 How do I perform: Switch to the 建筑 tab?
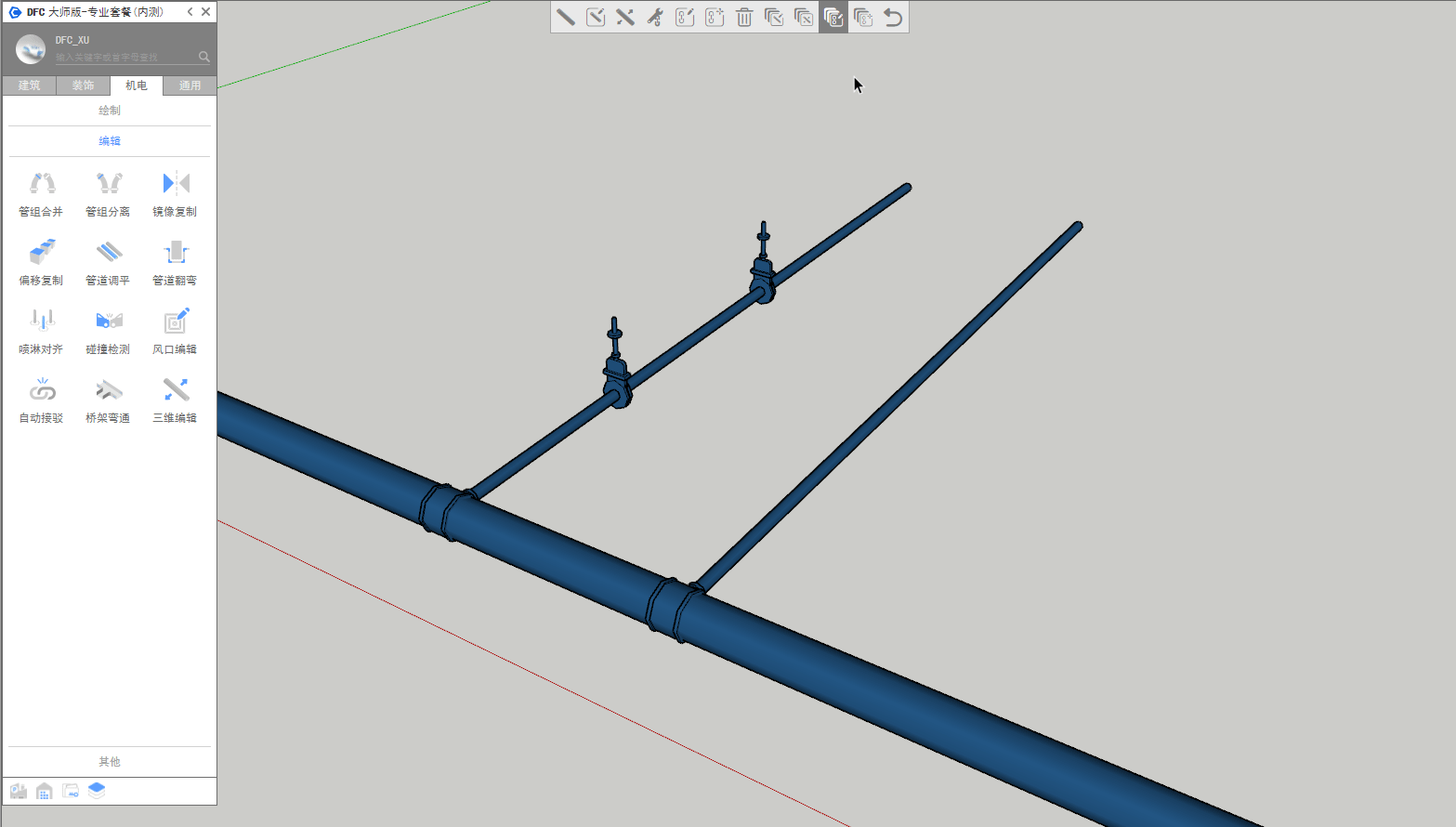(30, 85)
